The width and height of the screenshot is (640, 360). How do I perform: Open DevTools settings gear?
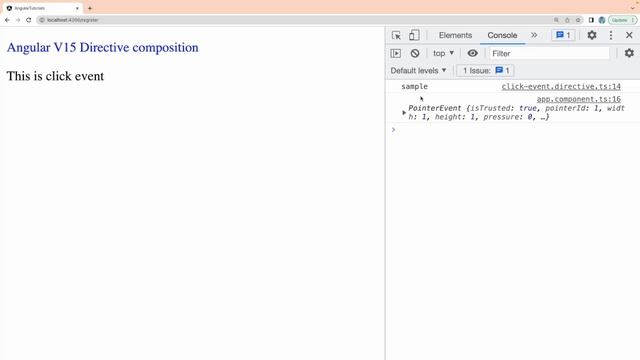(592, 35)
